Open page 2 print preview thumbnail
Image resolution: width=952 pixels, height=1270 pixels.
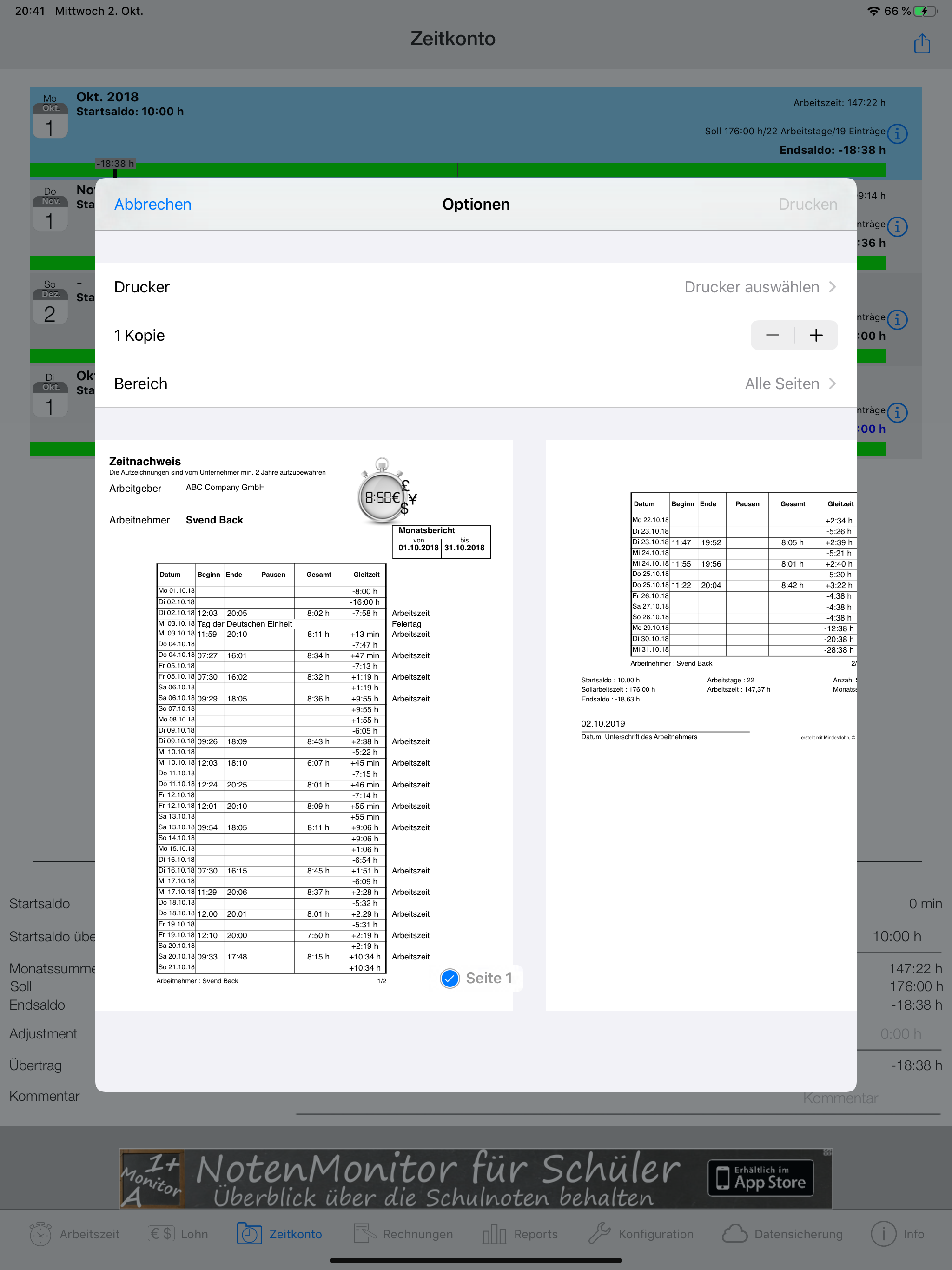701,725
